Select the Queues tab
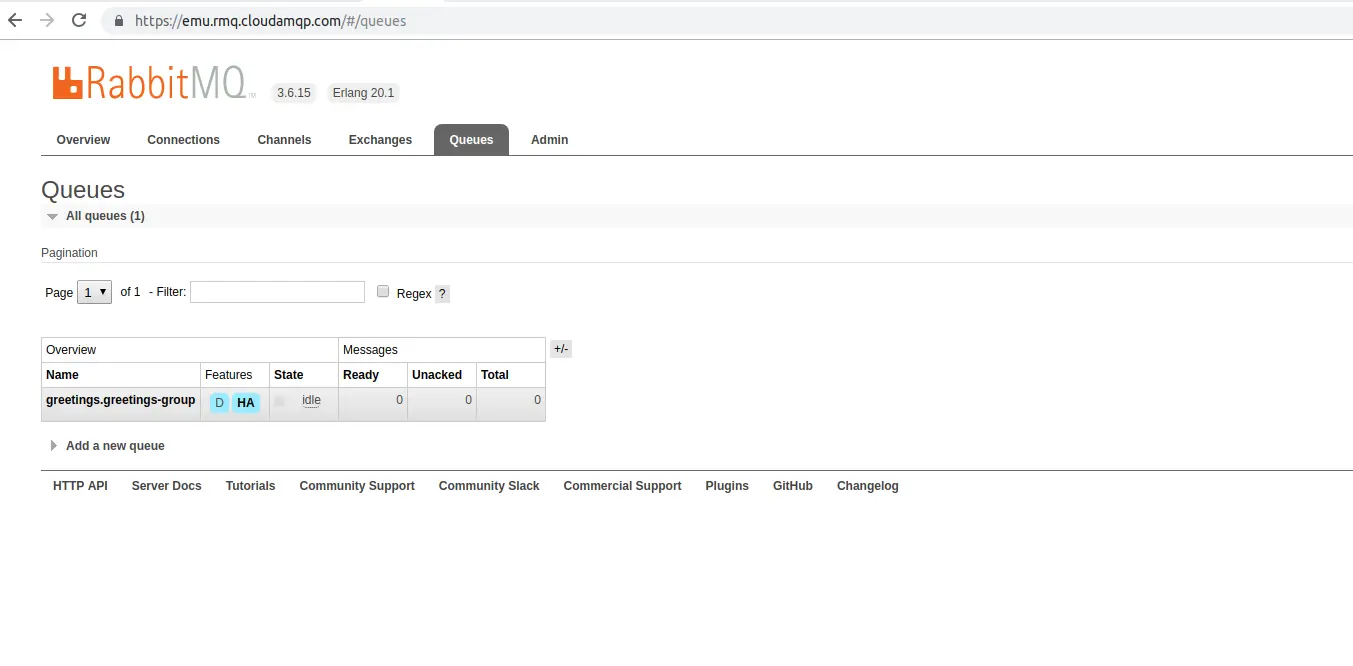 tap(471, 140)
